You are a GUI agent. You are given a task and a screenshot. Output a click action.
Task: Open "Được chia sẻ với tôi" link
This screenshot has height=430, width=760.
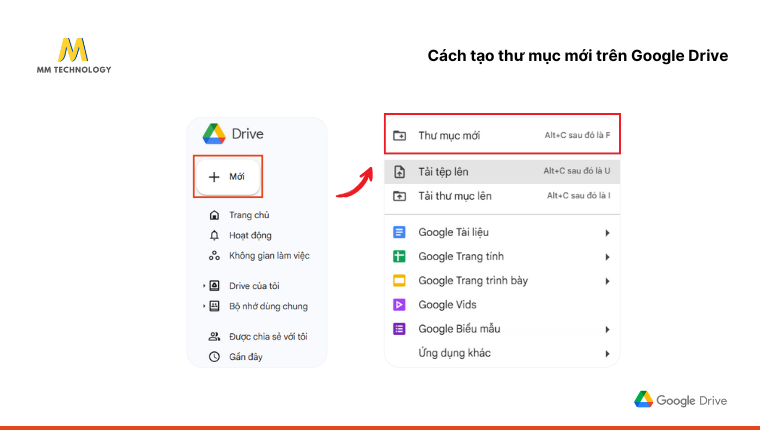pos(268,336)
